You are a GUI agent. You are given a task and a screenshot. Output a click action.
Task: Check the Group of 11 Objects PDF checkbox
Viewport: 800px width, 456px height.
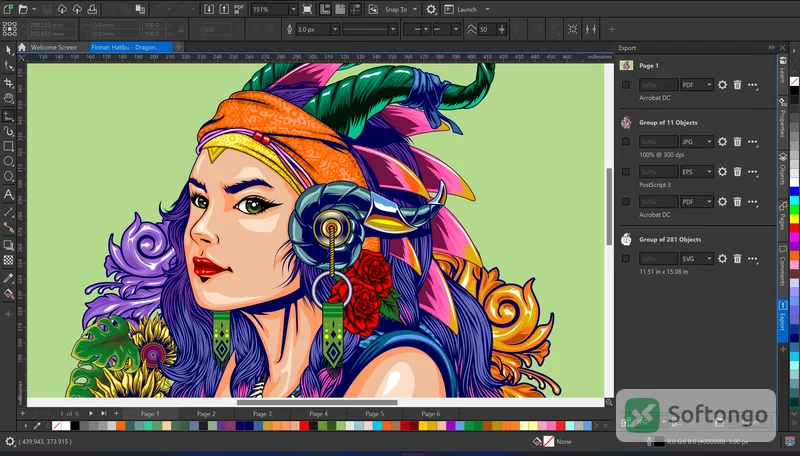tap(626, 201)
